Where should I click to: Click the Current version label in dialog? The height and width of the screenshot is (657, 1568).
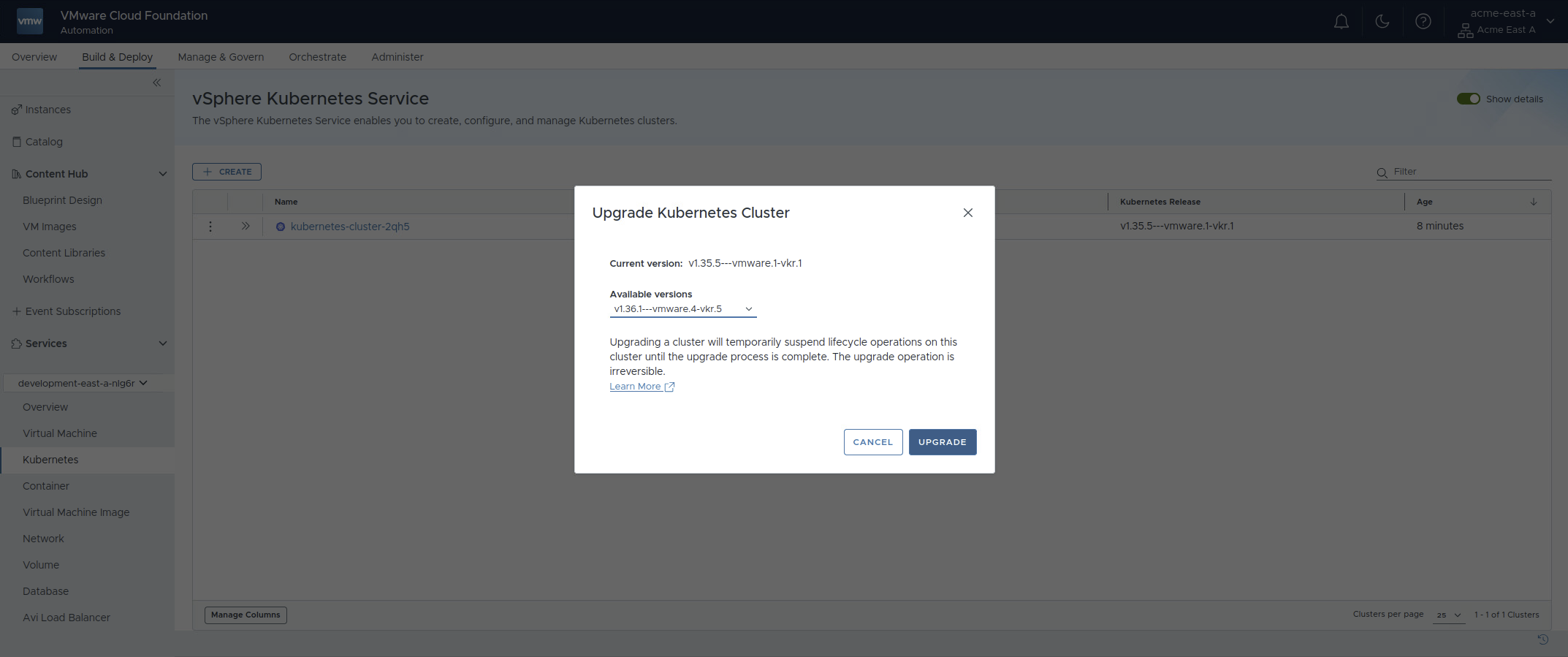[646, 264]
